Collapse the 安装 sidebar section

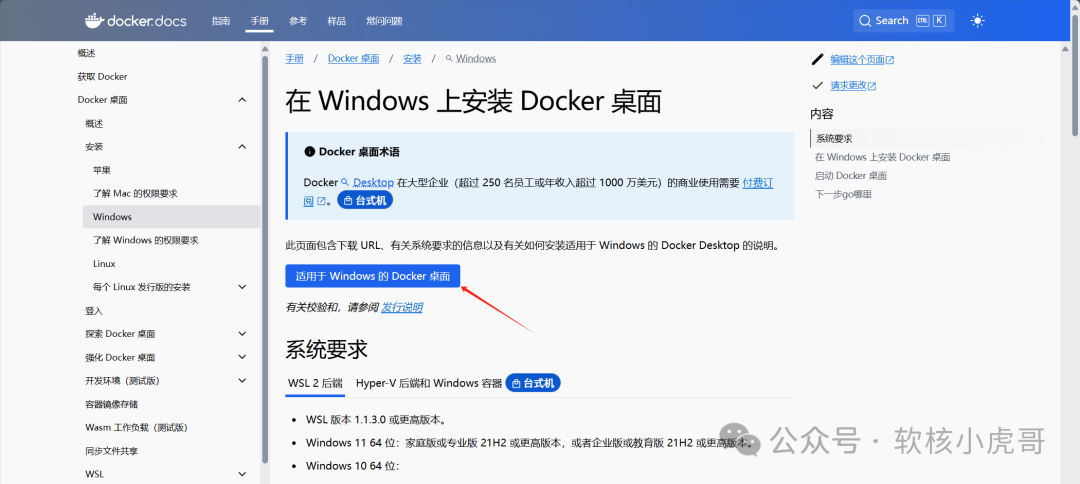[242, 147]
